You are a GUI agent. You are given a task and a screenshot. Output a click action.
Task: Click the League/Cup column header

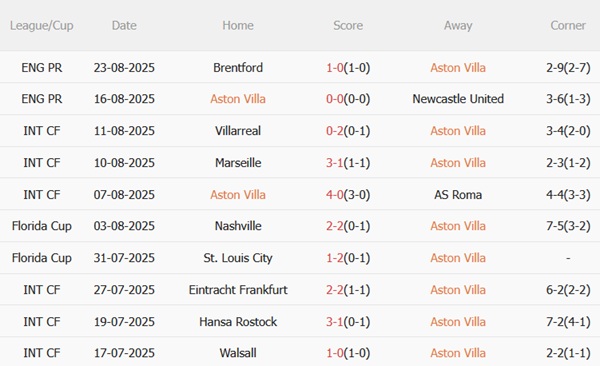tap(41, 26)
